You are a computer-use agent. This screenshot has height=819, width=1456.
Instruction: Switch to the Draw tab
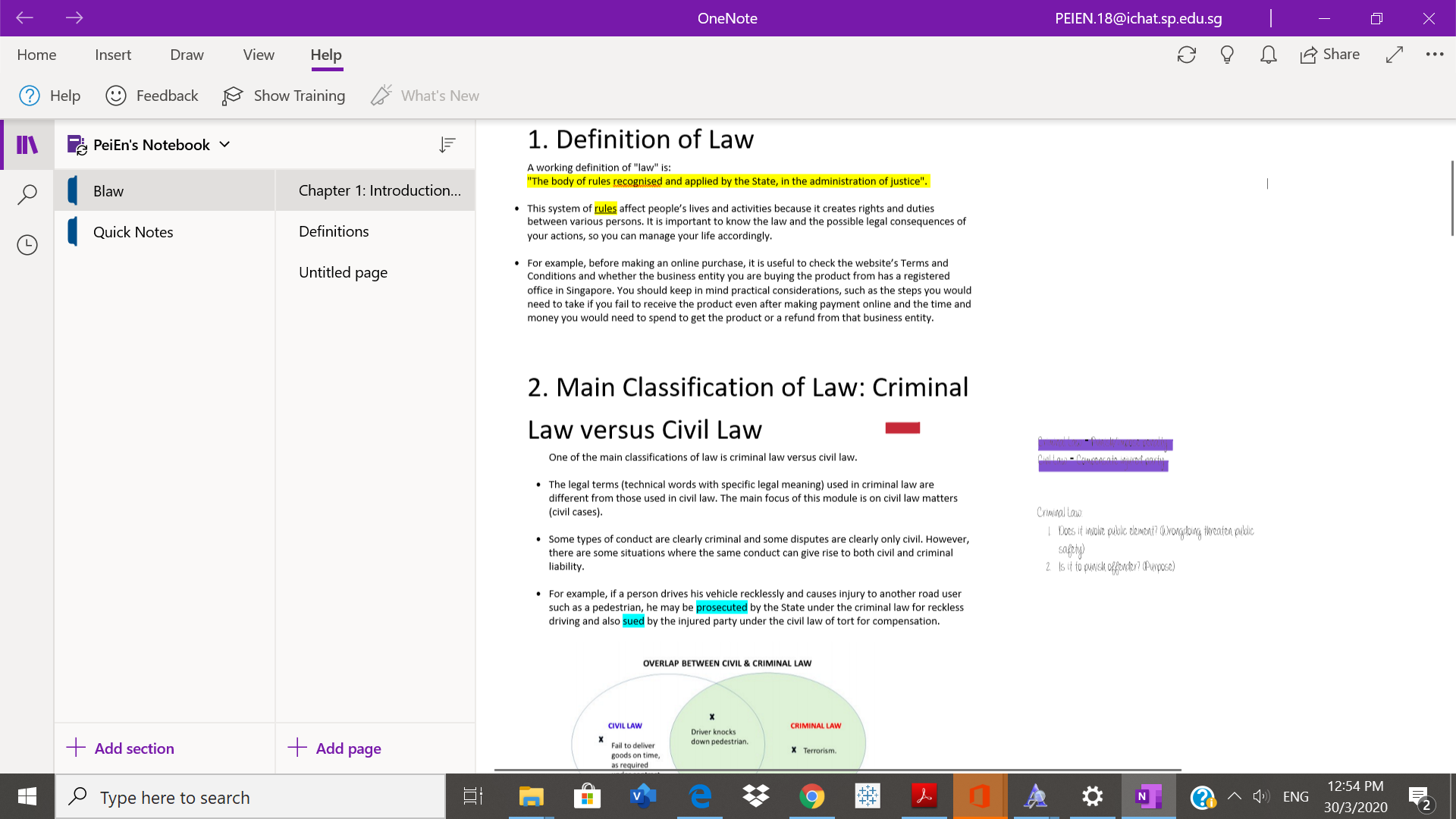click(x=187, y=55)
